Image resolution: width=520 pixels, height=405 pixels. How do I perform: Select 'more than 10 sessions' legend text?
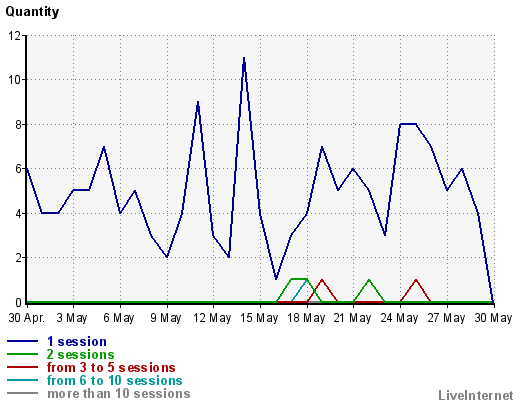click(x=119, y=393)
